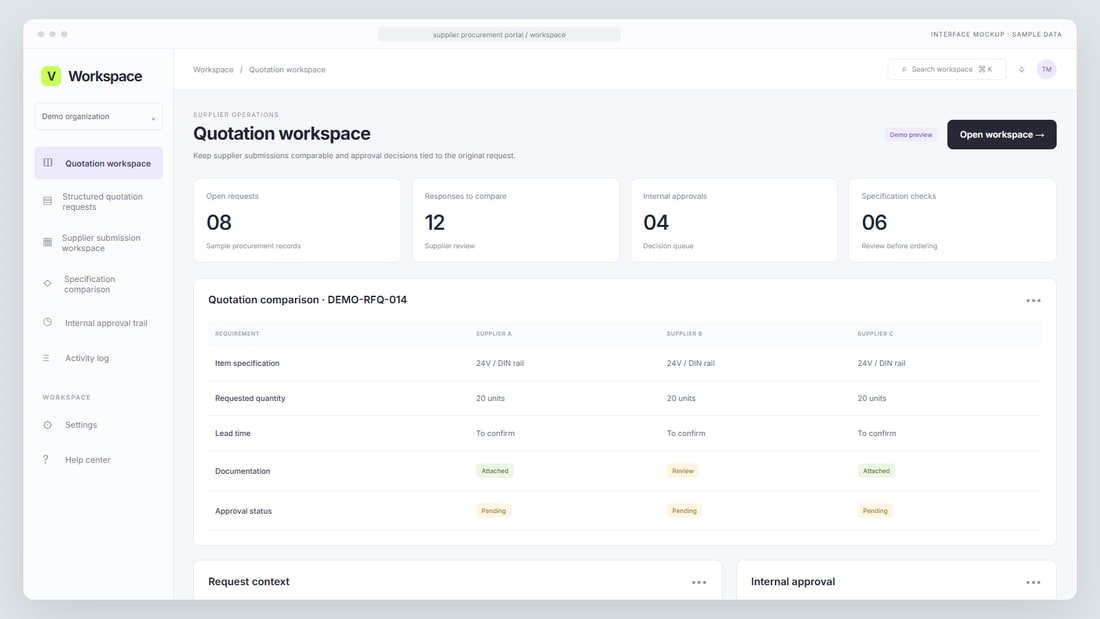The height and width of the screenshot is (619, 1100).
Task: Select the Internal approvals 04 card
Action: point(734,220)
